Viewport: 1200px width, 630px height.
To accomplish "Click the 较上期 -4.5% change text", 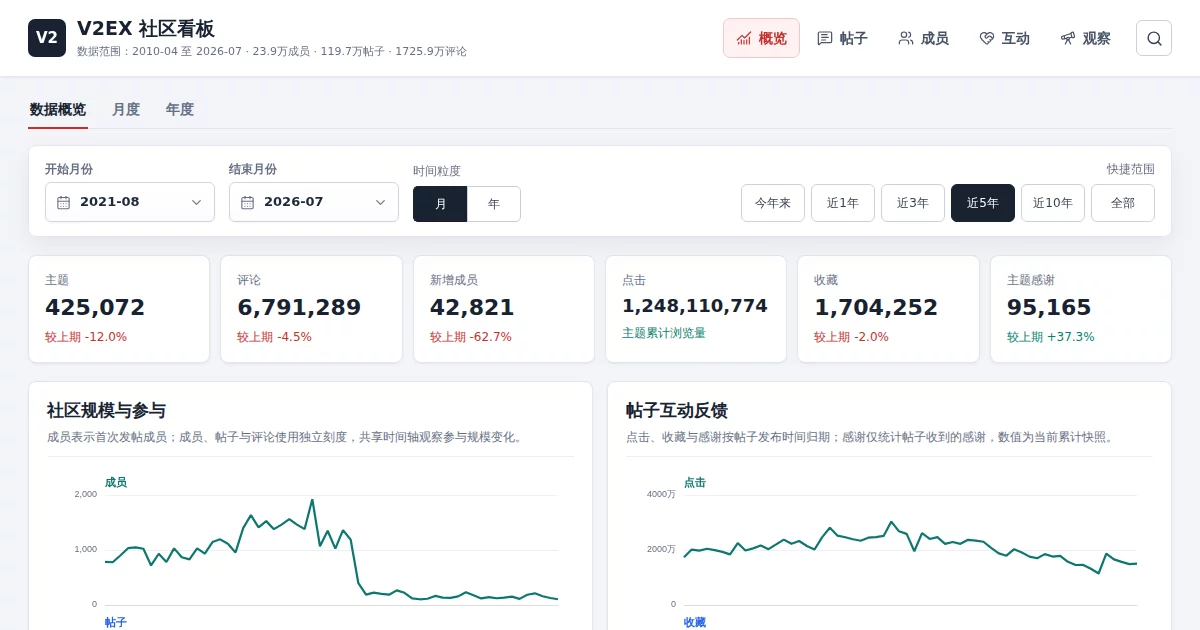I will (x=274, y=337).
